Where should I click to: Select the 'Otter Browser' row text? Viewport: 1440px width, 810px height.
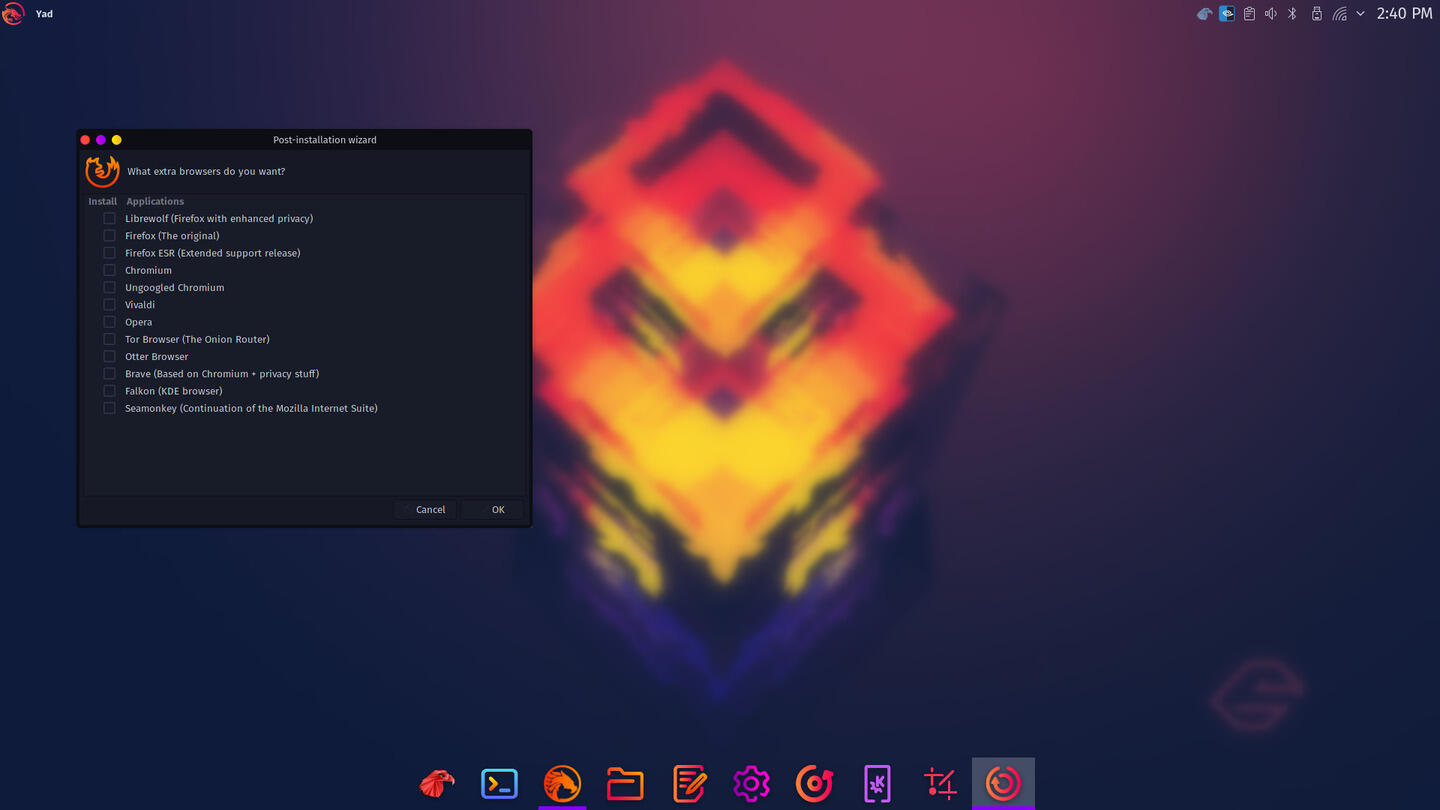(157, 356)
